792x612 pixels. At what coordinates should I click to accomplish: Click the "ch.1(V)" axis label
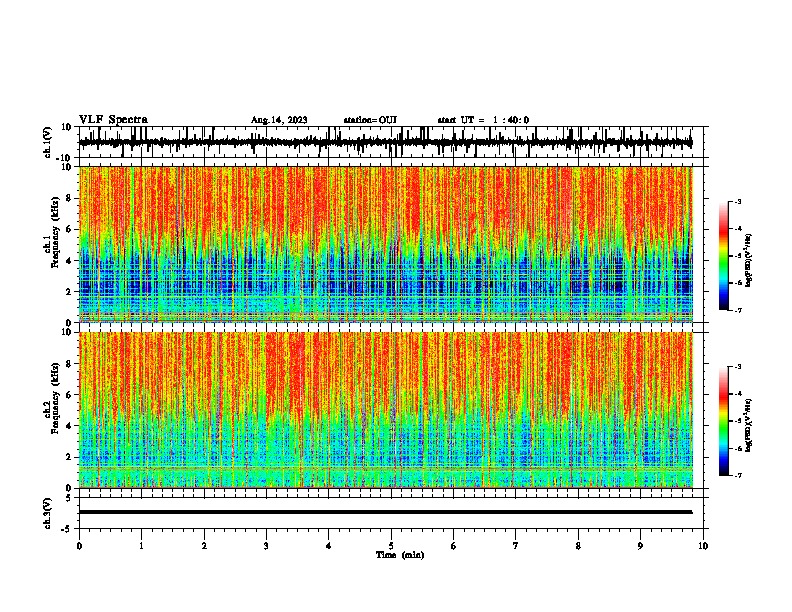click(x=48, y=142)
